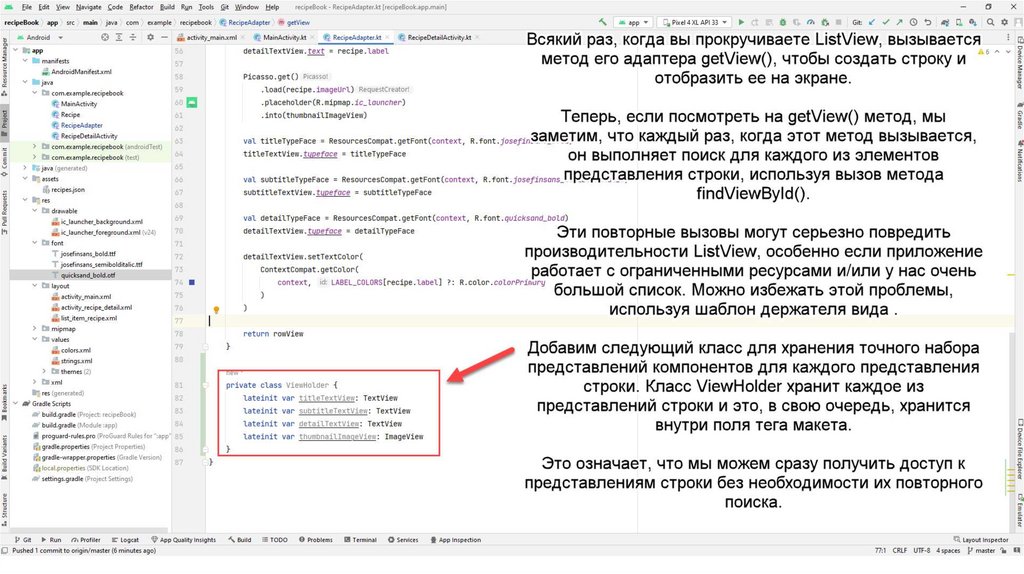This screenshot has width=1024, height=574.
Task: Switch to the MainActivity.kt tab
Action: coord(283,37)
